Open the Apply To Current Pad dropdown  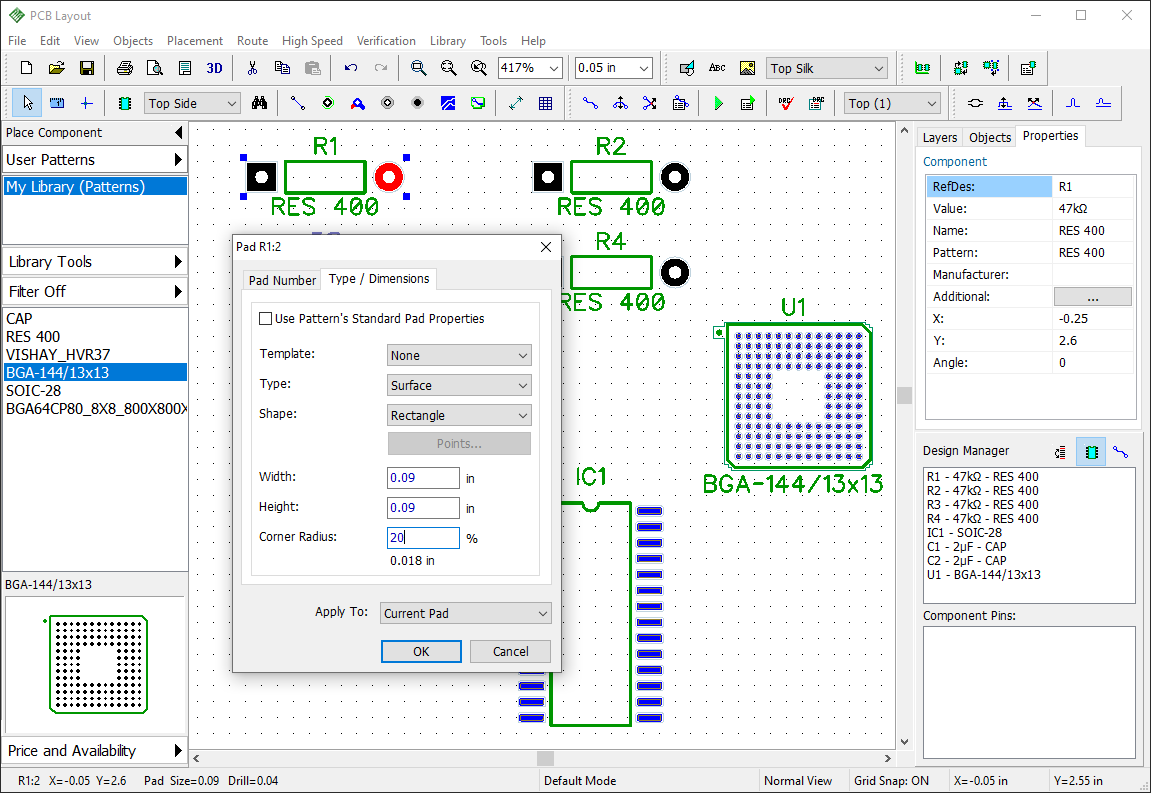tap(465, 613)
